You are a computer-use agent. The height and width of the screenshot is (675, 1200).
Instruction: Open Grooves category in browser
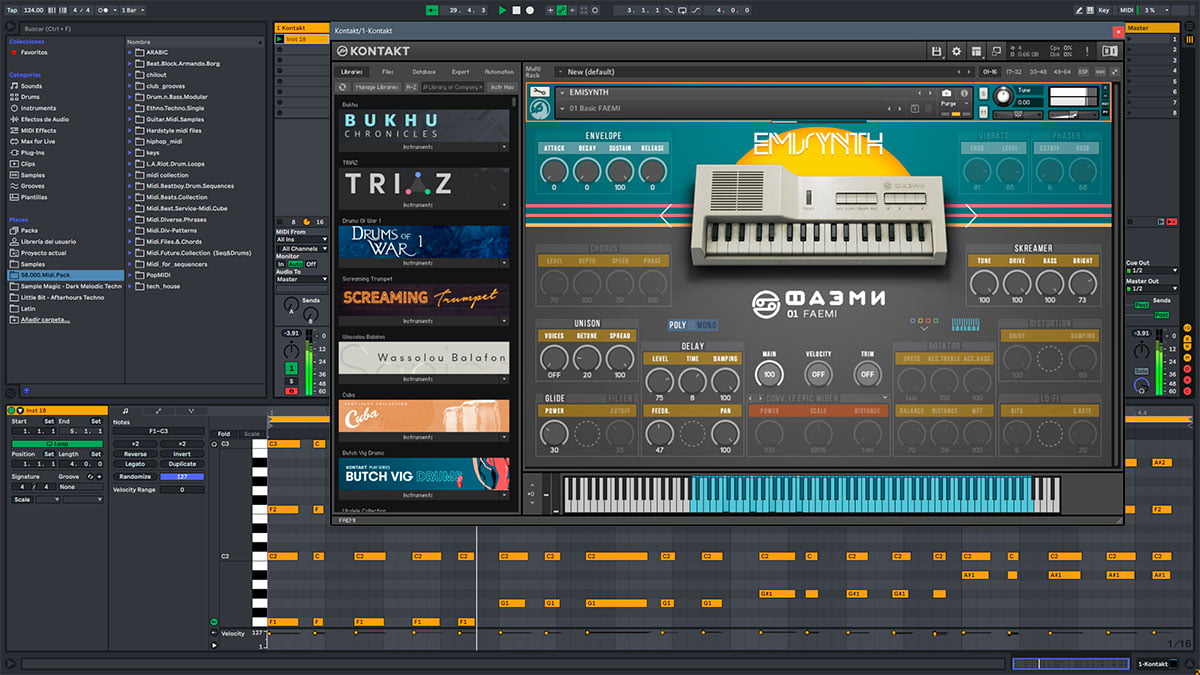pyautogui.click(x=33, y=186)
